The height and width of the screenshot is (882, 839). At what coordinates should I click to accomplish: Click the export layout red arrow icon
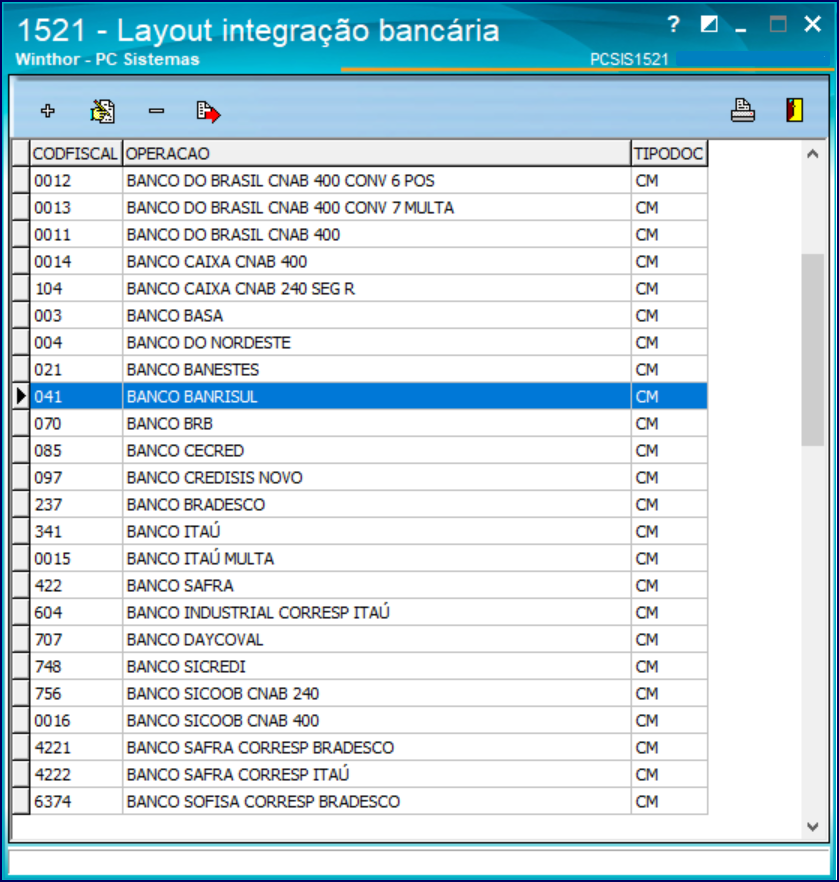tap(208, 111)
